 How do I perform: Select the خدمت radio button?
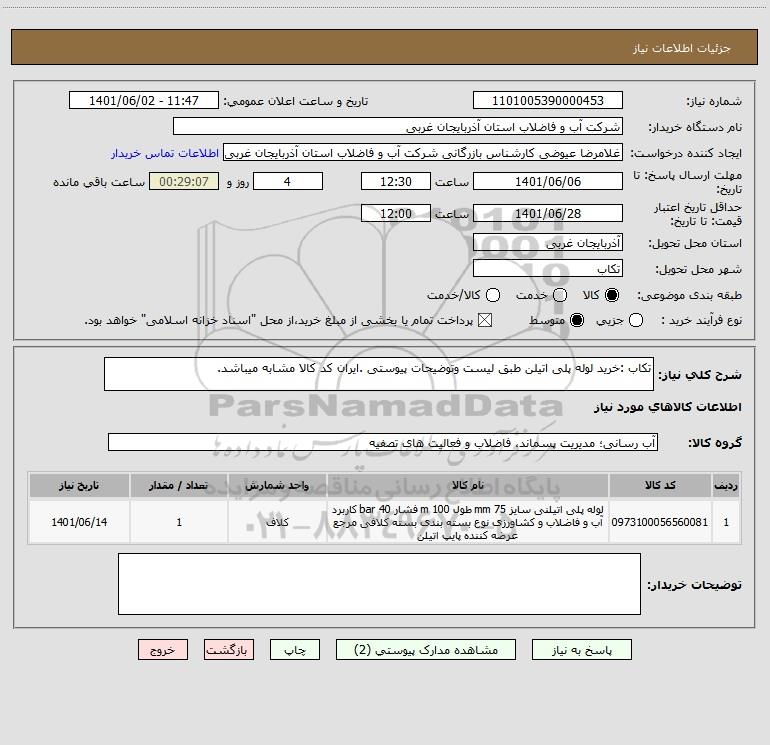tap(560, 295)
